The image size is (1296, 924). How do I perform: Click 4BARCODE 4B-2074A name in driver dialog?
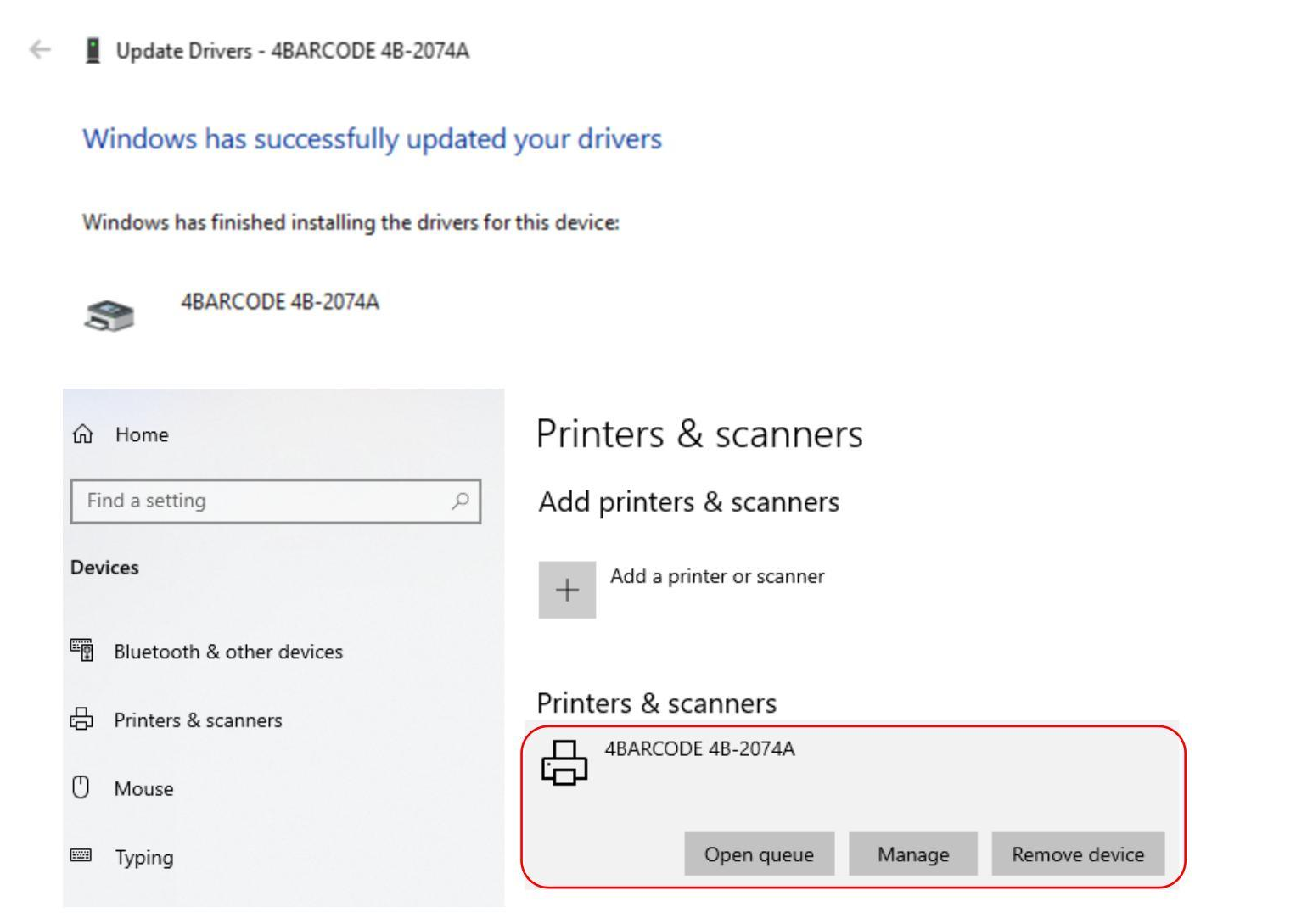pyautogui.click(x=280, y=302)
